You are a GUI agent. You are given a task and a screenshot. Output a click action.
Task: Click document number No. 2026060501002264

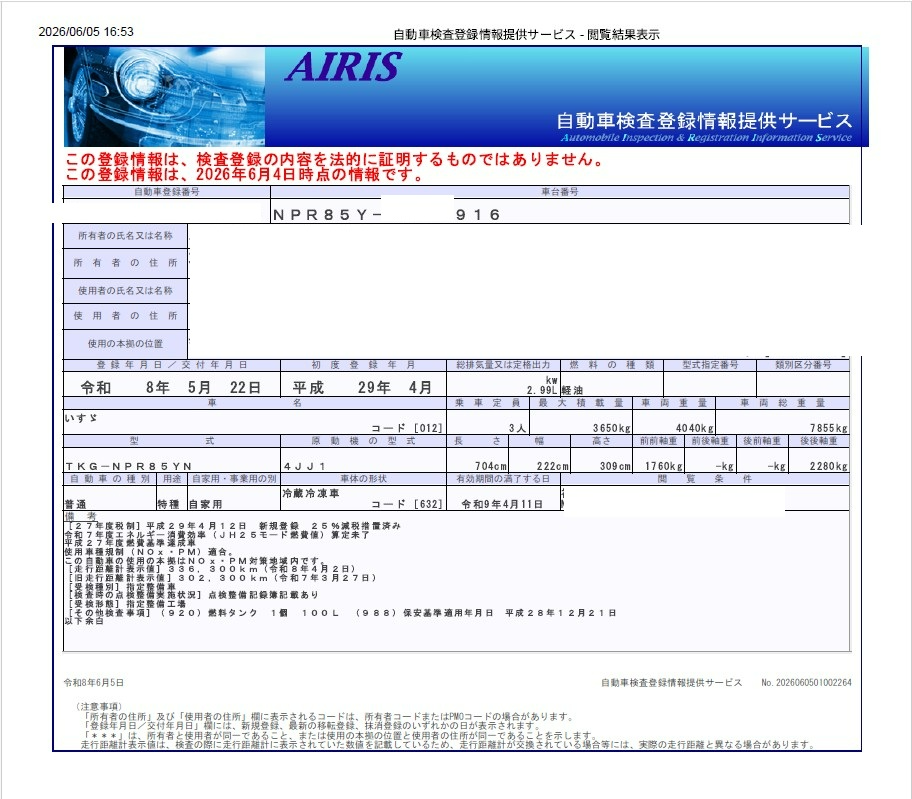click(x=806, y=682)
